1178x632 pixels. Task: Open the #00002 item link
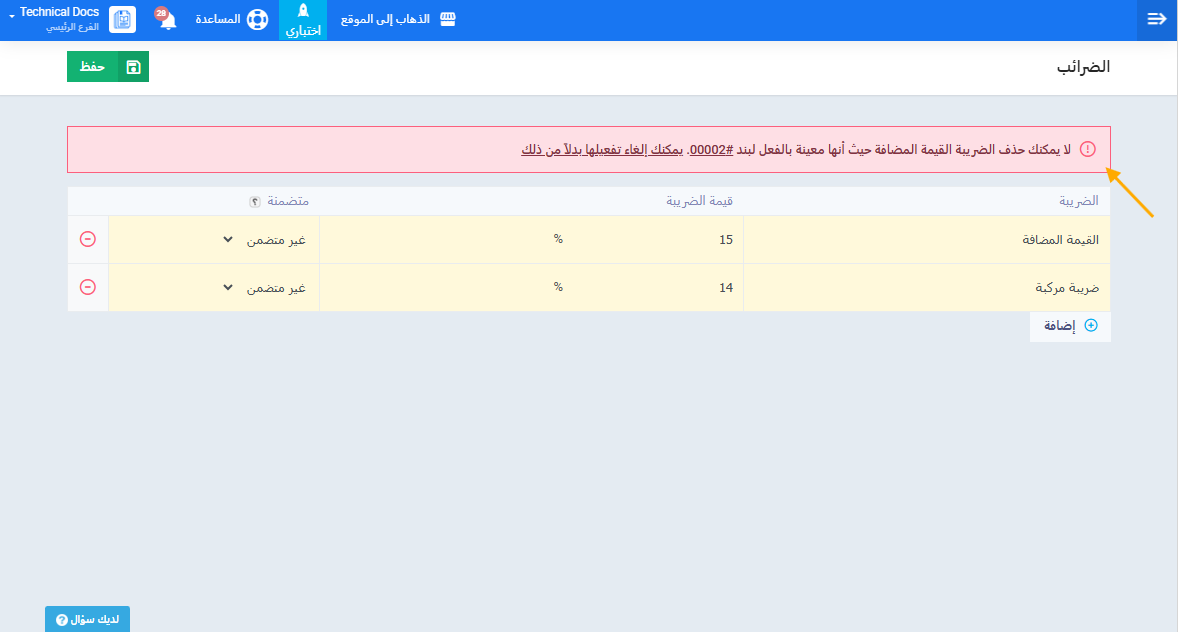(711, 150)
